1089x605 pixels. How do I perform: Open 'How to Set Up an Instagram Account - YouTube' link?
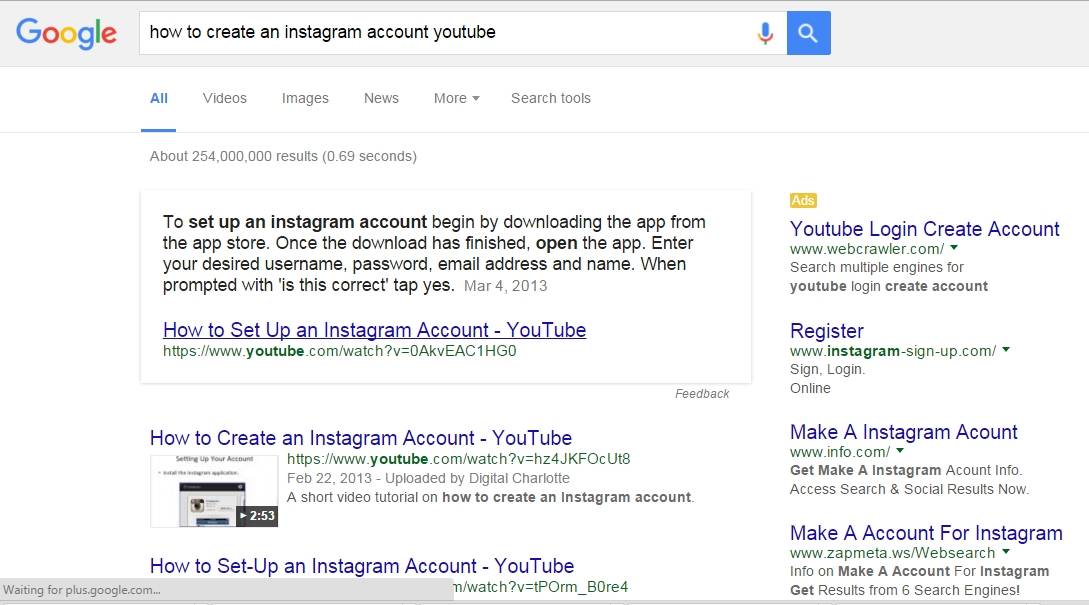tap(374, 330)
